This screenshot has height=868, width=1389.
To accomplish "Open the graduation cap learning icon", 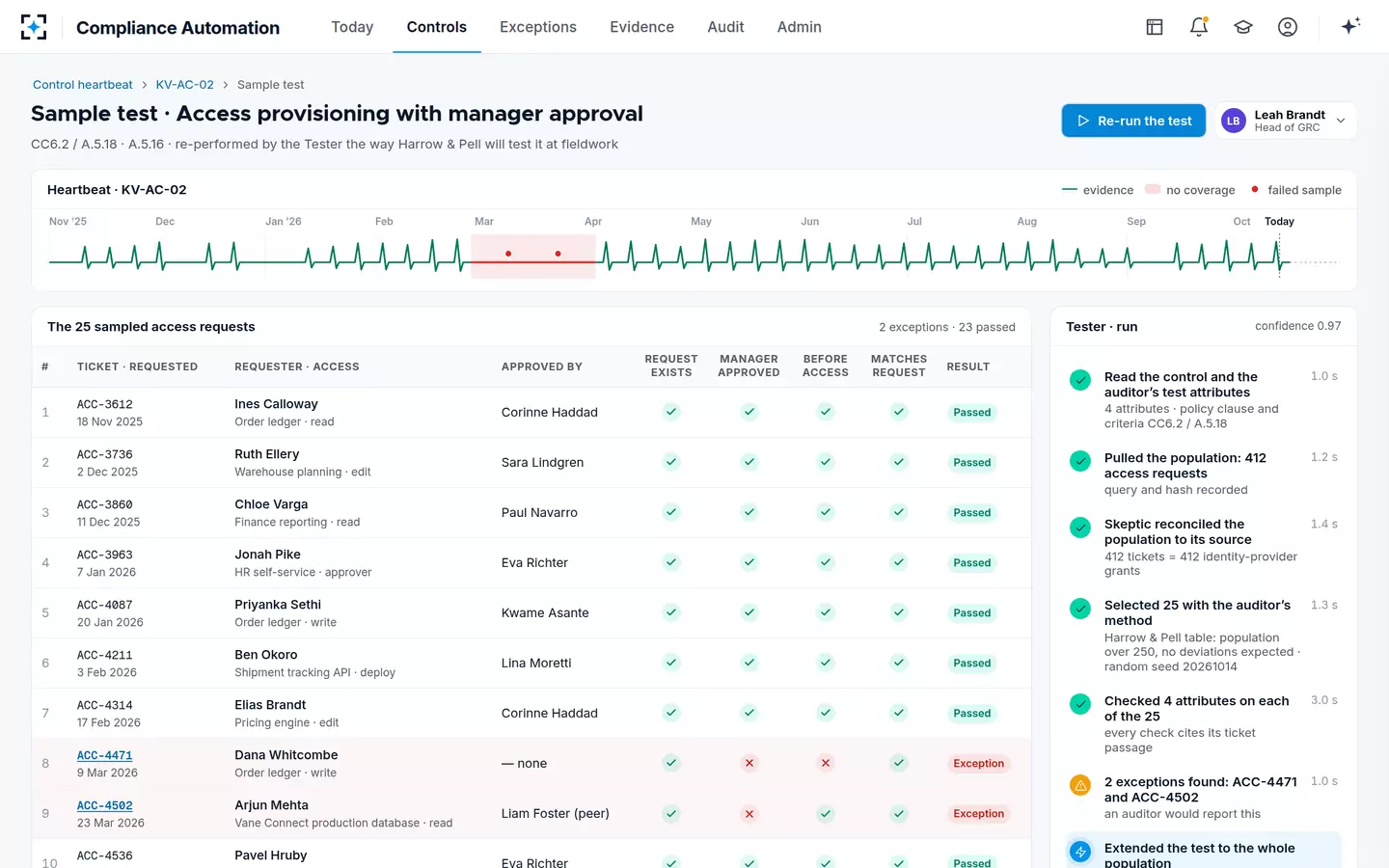I will pyautogui.click(x=1243, y=27).
